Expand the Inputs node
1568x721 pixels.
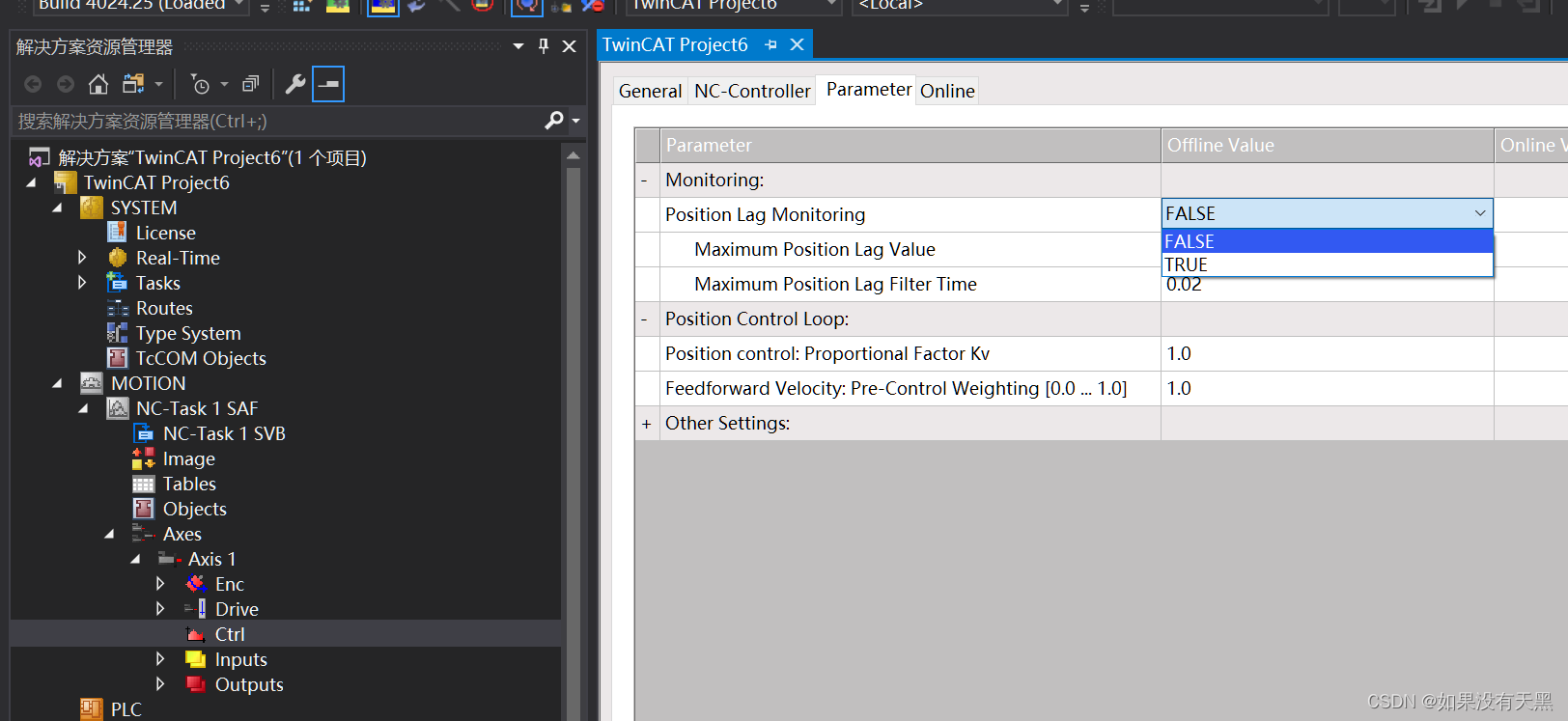pyautogui.click(x=160, y=659)
